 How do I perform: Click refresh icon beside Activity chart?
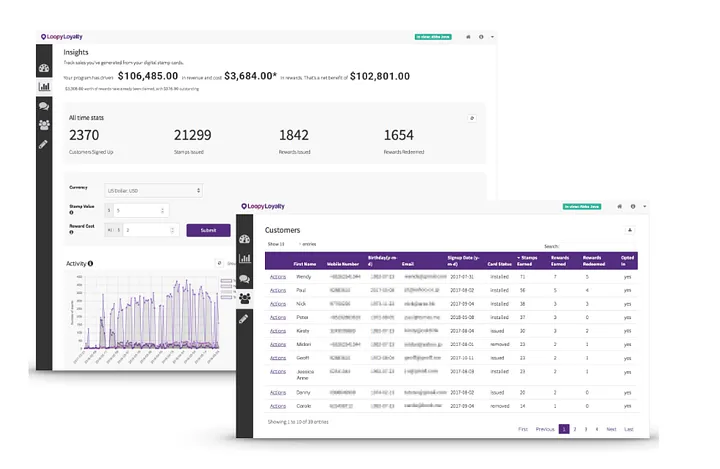(x=219, y=263)
